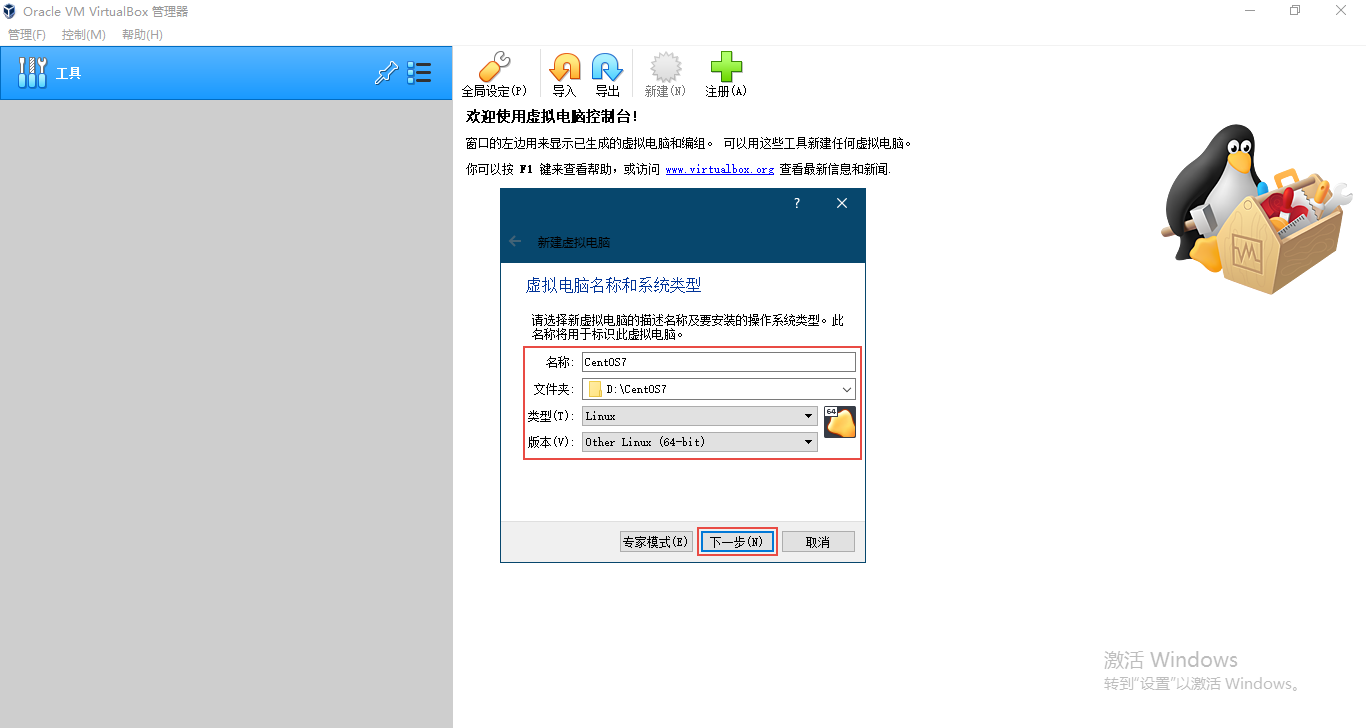Click the folder icon in folder field
Viewport: 1366px width, 728px height.
(x=595, y=389)
